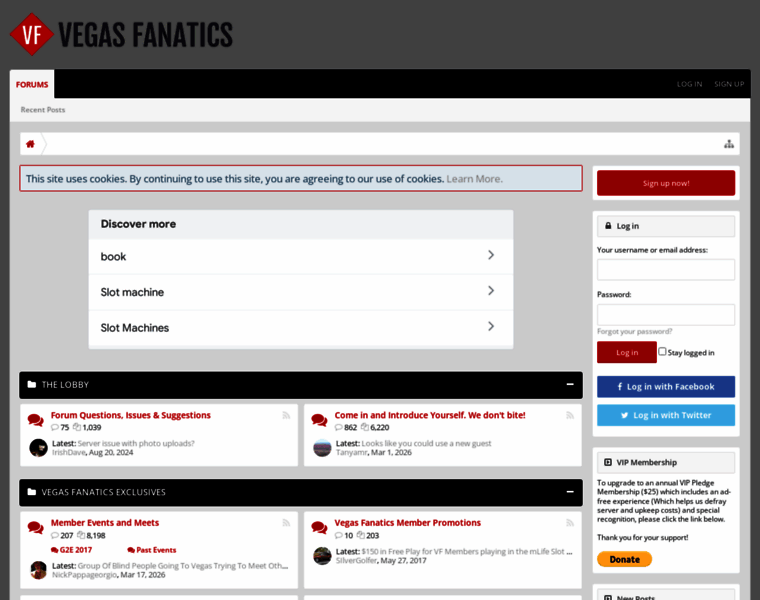Viewport: 760px width, 600px height.
Task: Click username SilverGolfer
Action: (356, 561)
